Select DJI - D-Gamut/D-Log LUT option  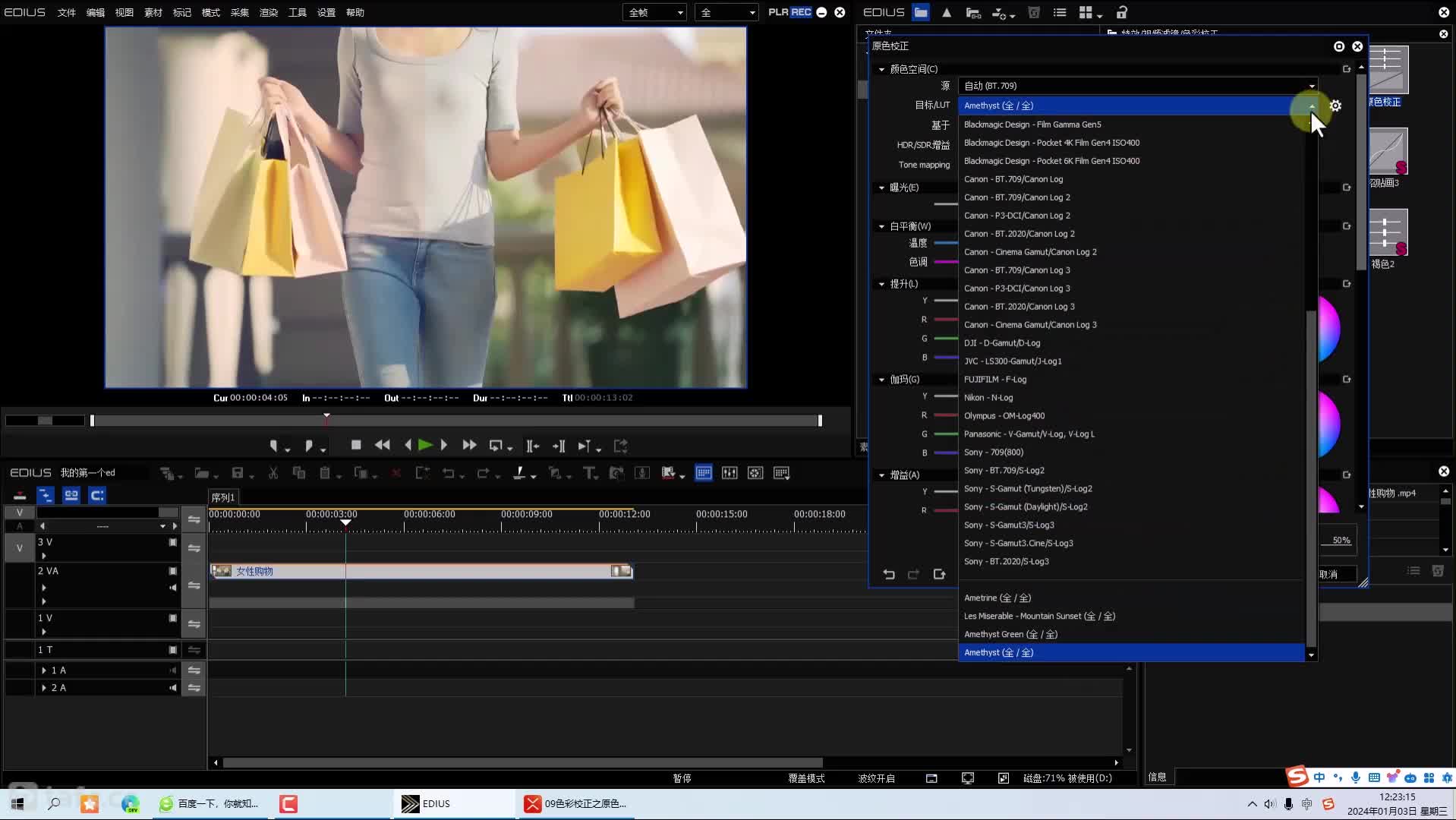click(1131, 343)
